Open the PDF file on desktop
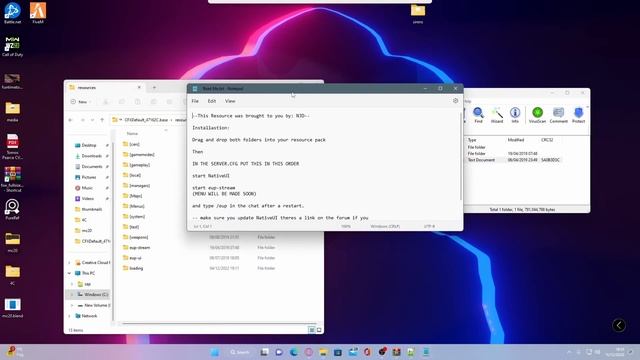640x360 pixels. coord(12,146)
